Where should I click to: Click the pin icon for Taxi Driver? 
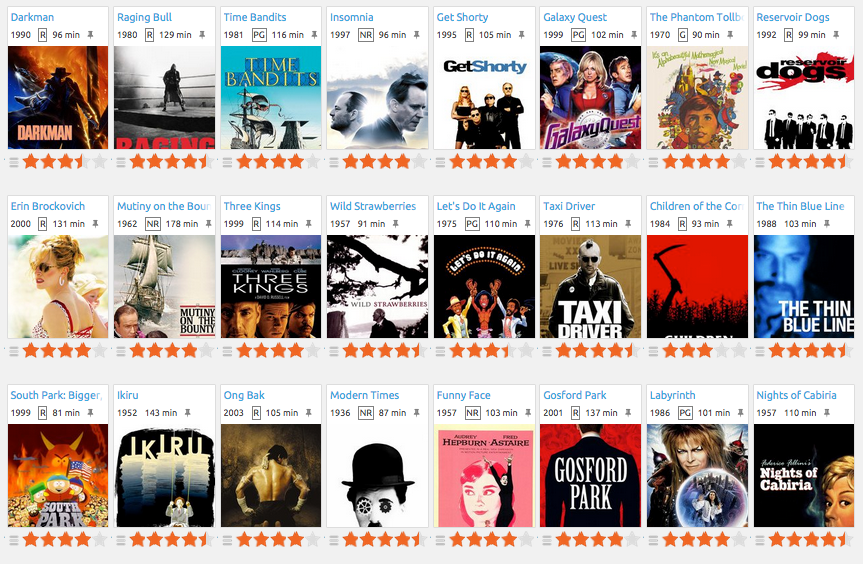[628, 224]
